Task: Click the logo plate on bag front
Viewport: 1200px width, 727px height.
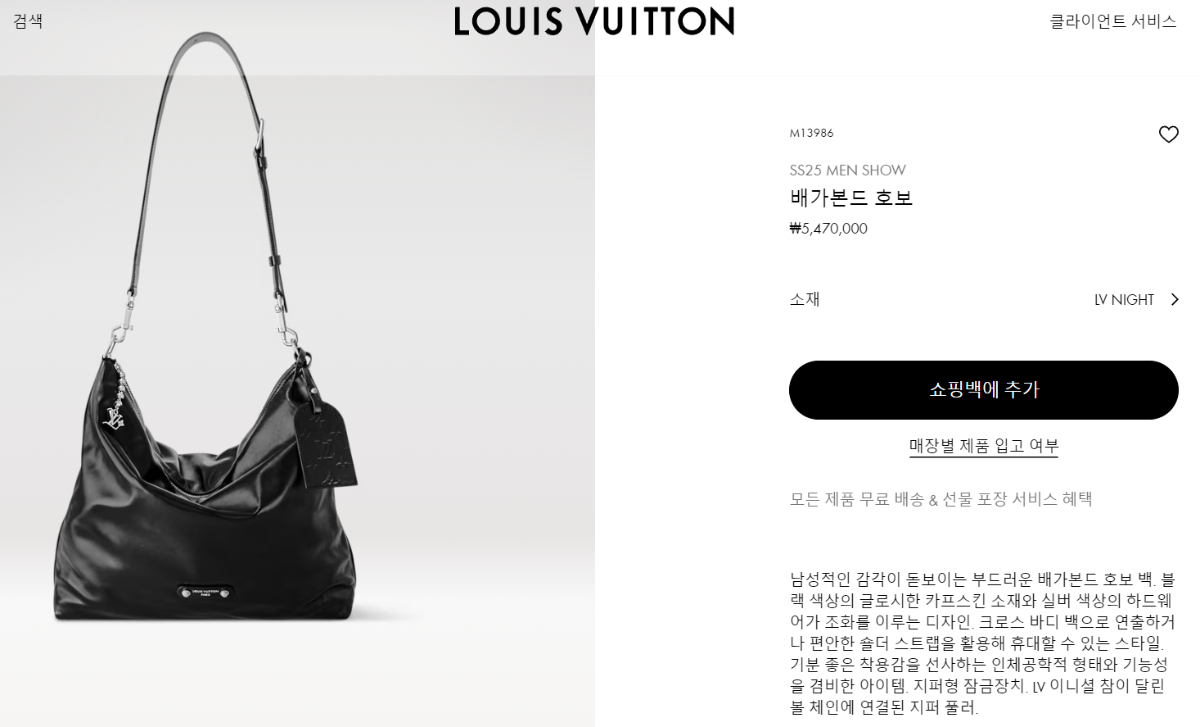Action: [x=207, y=592]
